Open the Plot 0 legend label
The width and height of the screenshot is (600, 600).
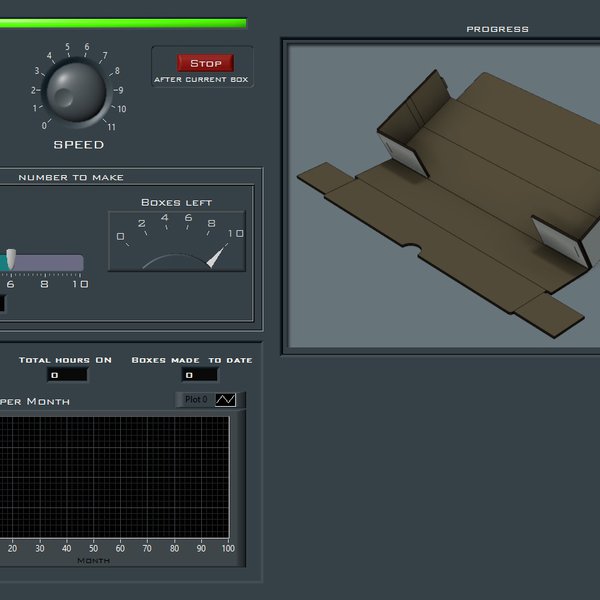point(196,400)
